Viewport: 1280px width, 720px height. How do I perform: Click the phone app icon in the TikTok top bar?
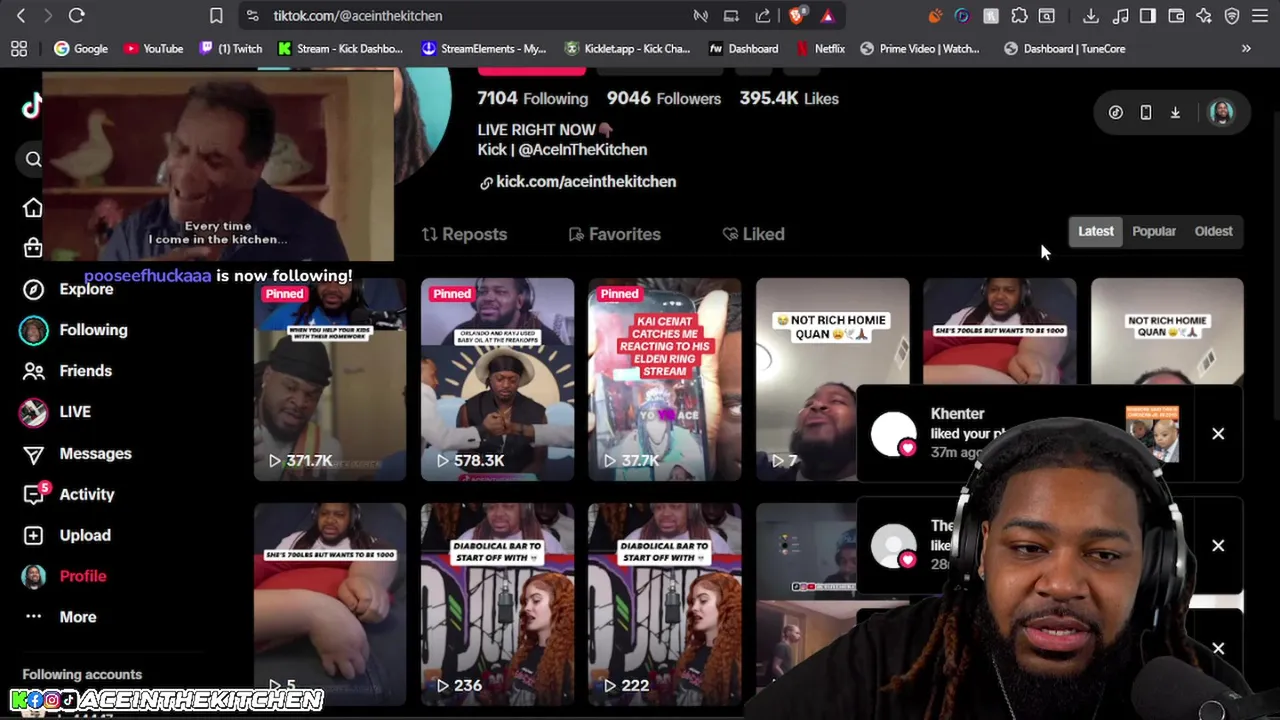1146,113
